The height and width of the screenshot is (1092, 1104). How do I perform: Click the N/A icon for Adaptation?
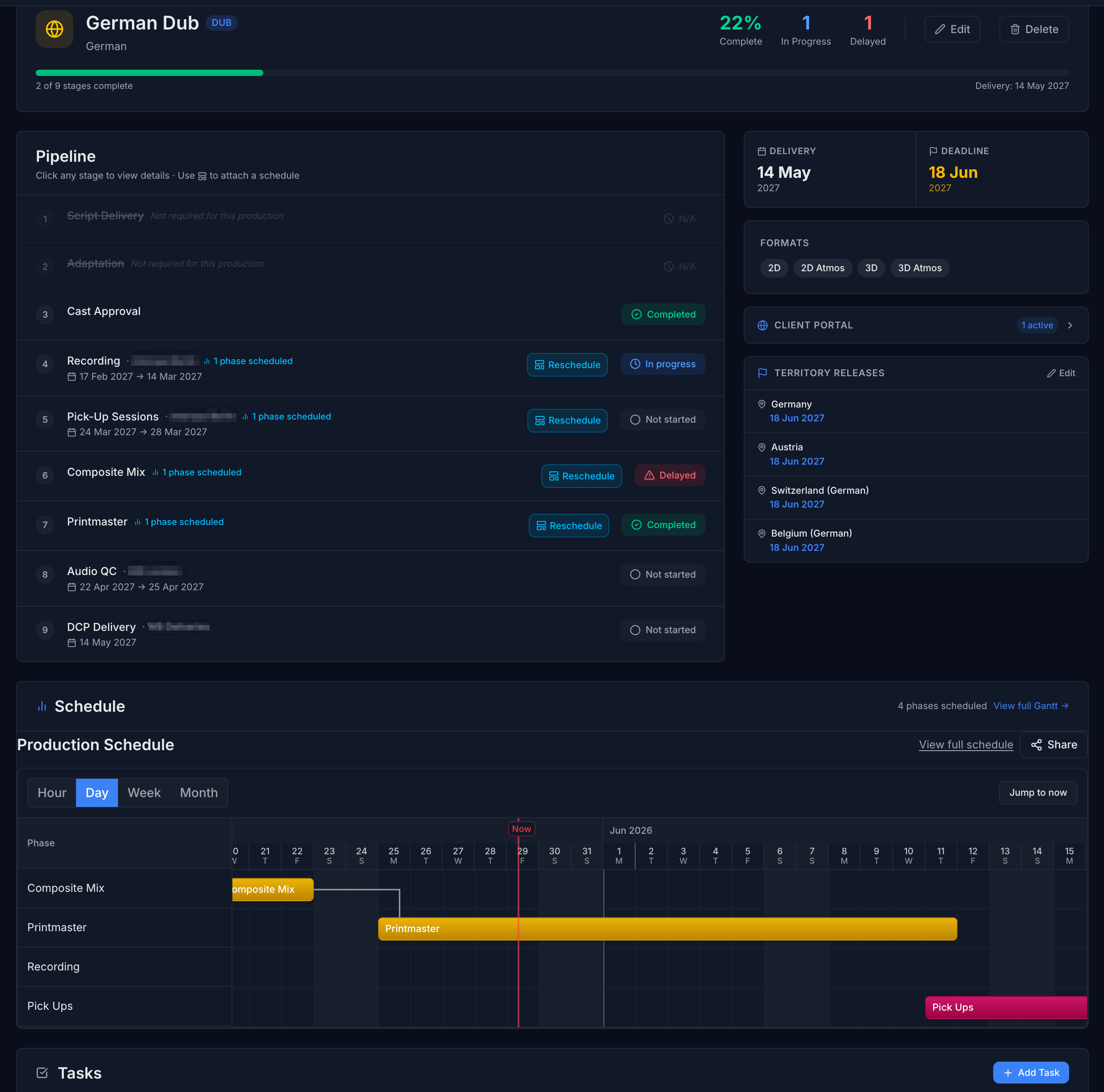coord(668,267)
